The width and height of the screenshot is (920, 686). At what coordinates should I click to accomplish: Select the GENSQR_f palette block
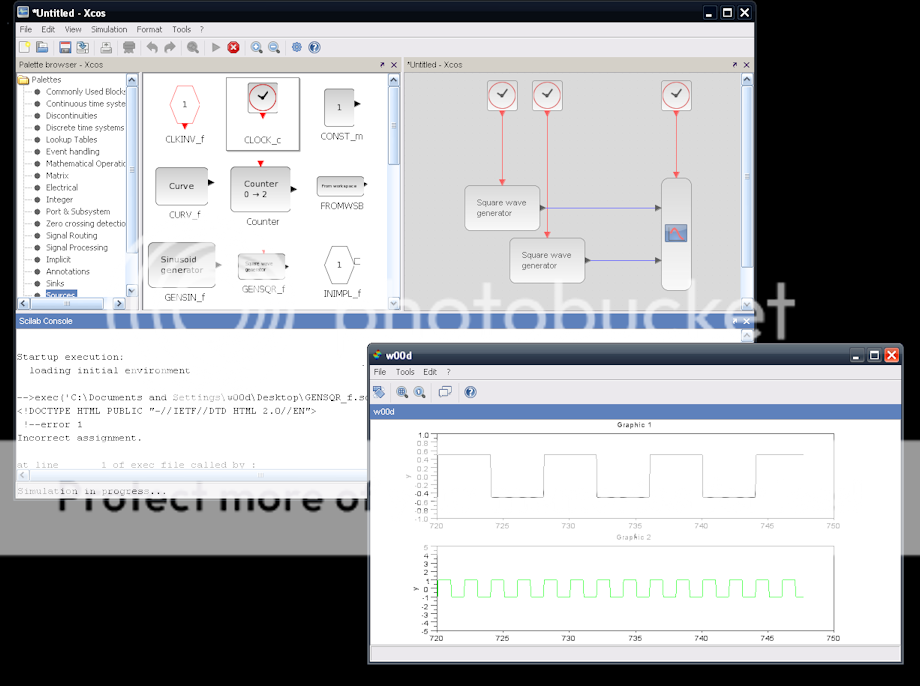[x=263, y=272]
